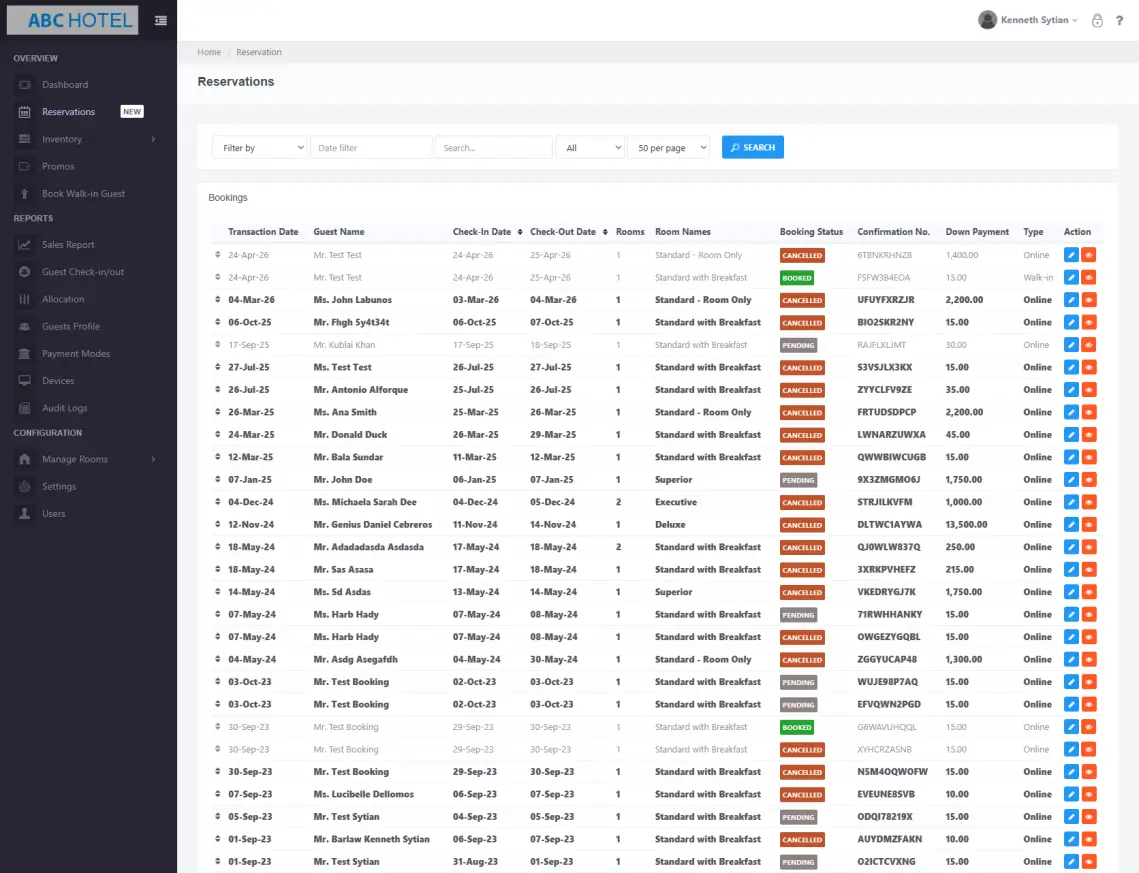The width and height of the screenshot is (1139, 873).
Task: Click the lock icon in top bar
Action: point(1097,20)
